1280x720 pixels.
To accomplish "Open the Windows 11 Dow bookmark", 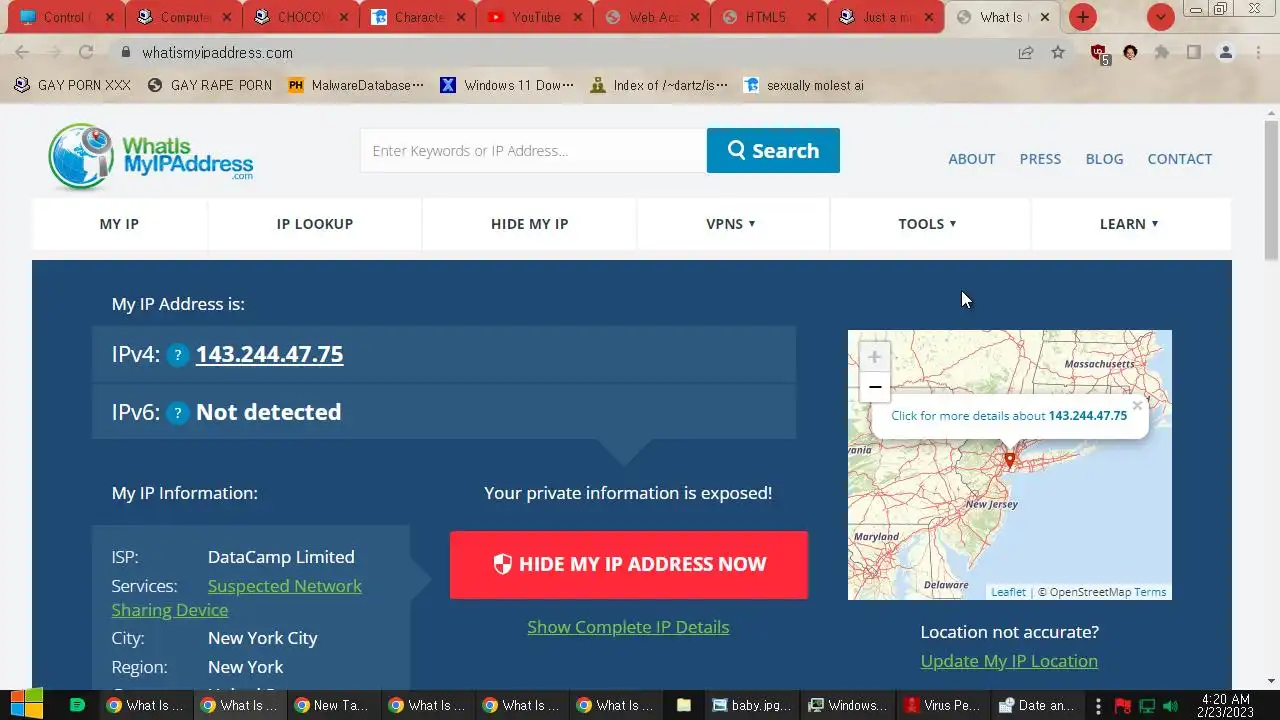I will (507, 85).
